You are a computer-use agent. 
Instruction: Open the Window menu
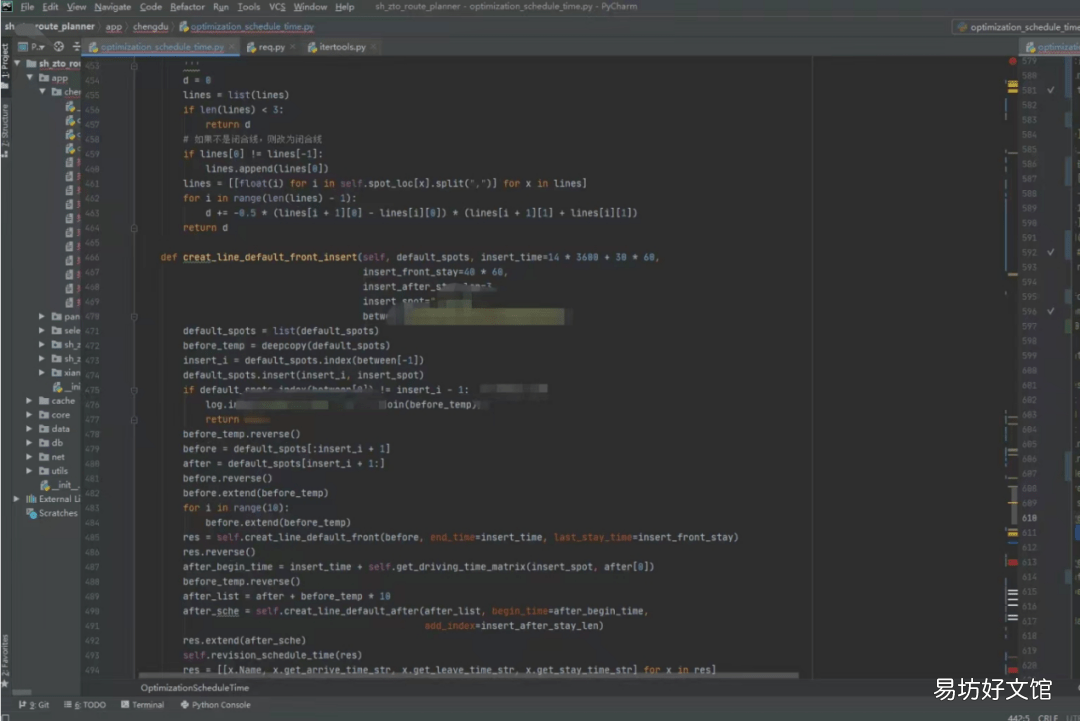click(x=310, y=7)
